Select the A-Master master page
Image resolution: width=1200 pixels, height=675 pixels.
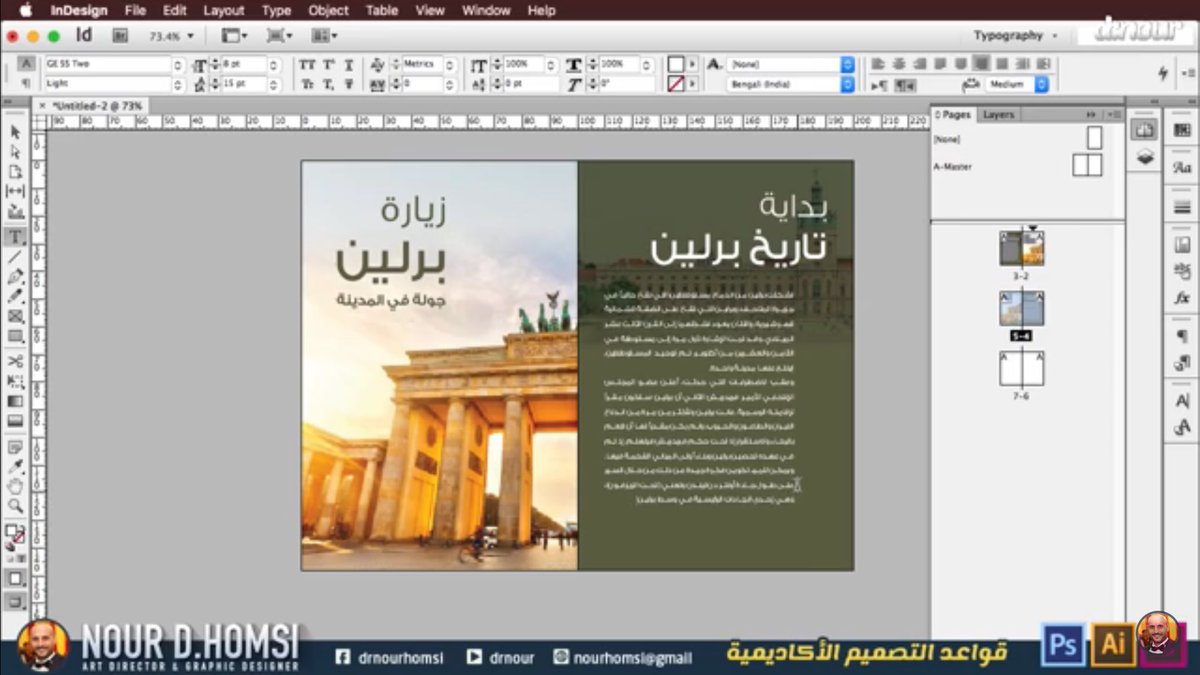coord(1087,166)
